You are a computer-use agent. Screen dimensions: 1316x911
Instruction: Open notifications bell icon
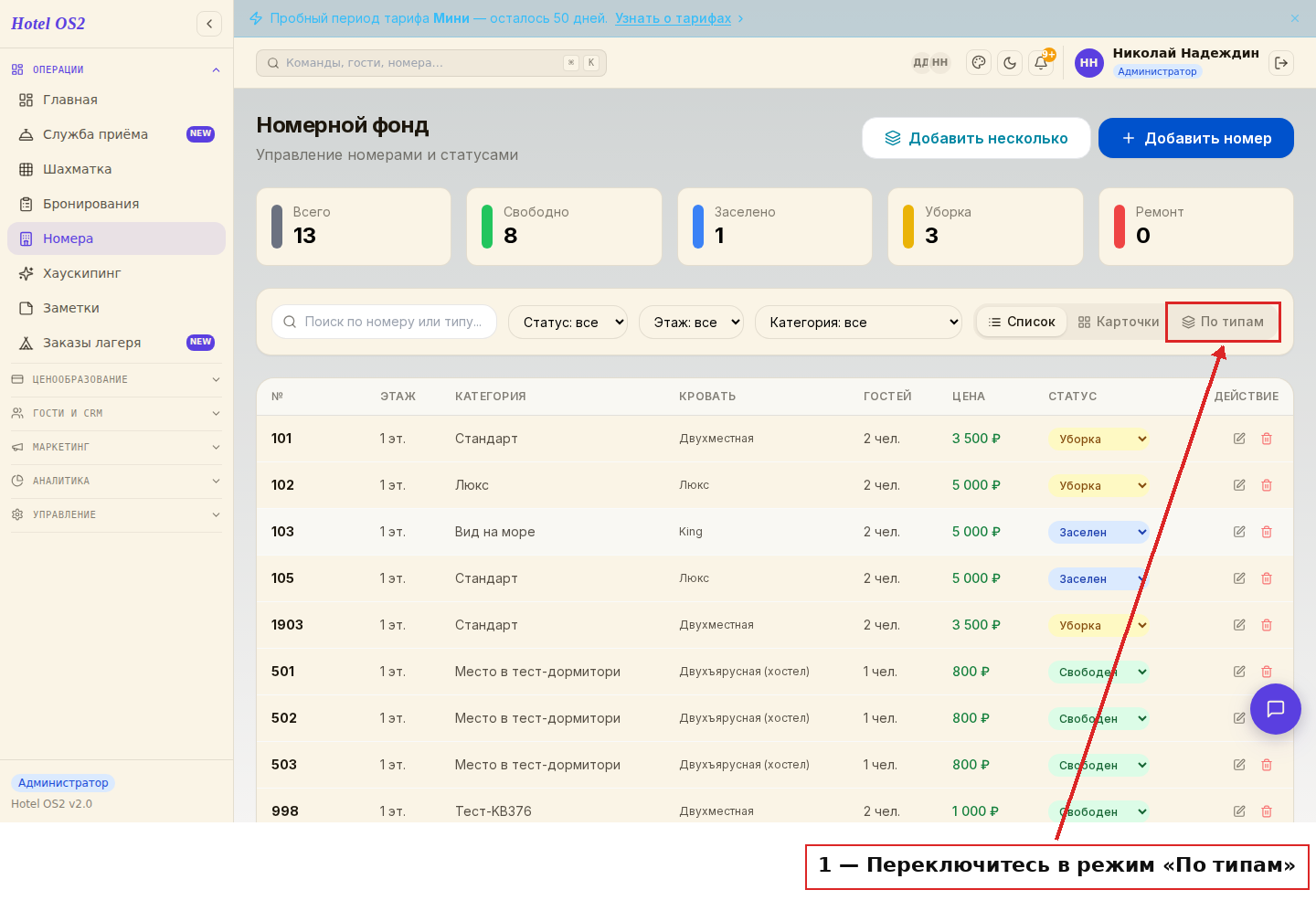pyautogui.click(x=1041, y=63)
